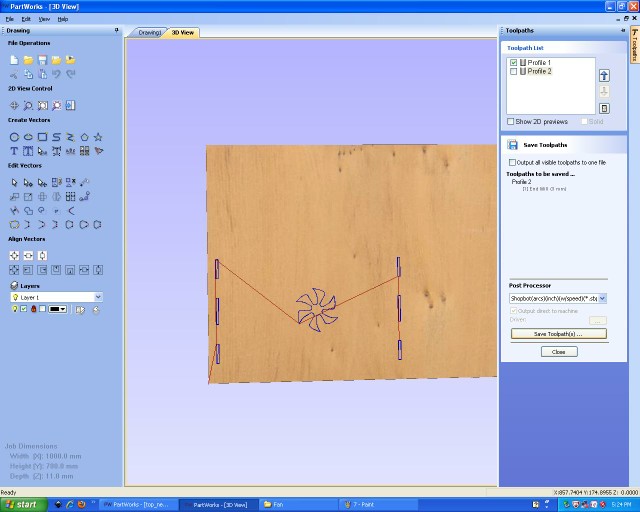Click the scissors cut icon

14,74
